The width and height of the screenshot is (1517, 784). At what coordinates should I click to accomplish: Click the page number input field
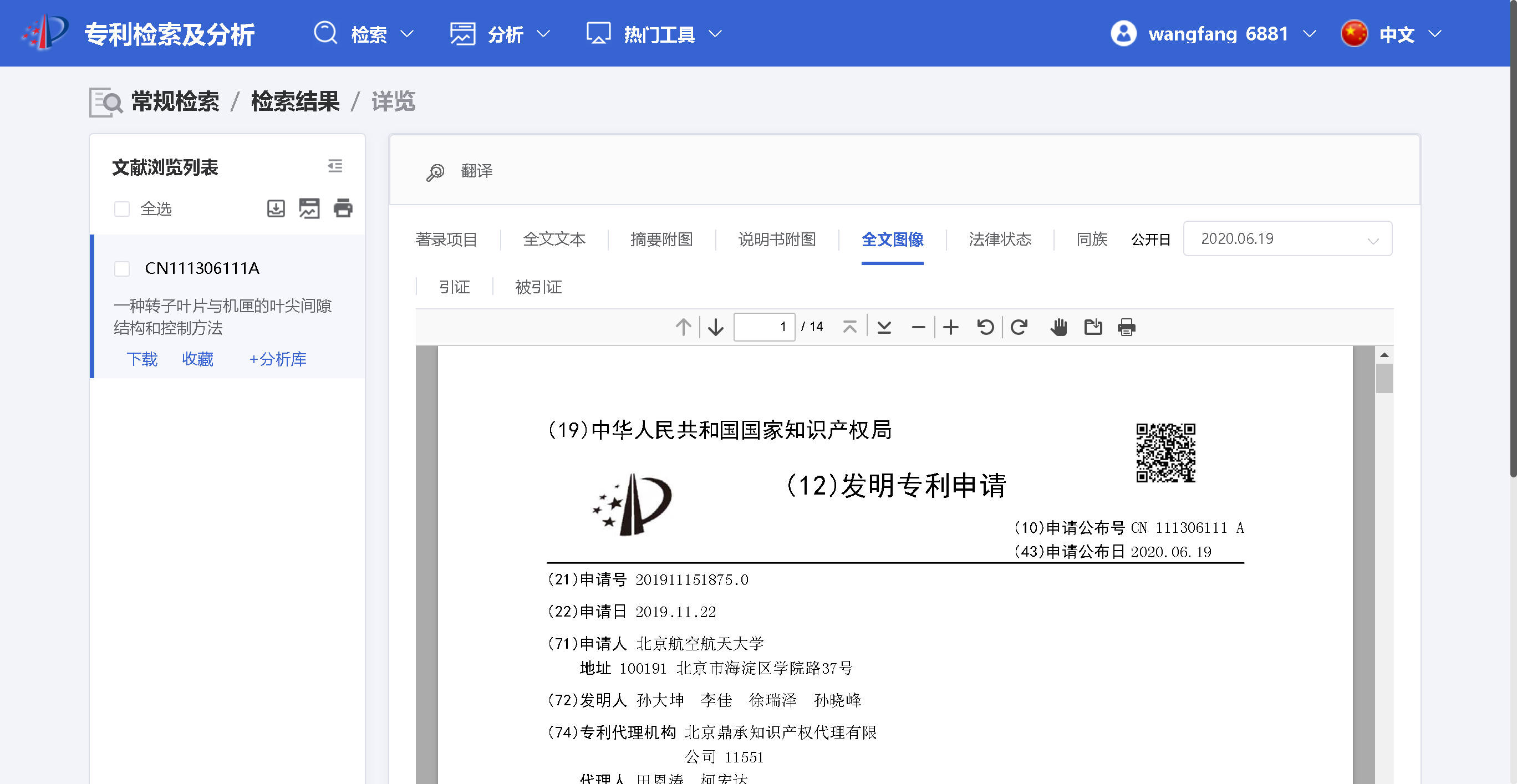click(x=764, y=327)
